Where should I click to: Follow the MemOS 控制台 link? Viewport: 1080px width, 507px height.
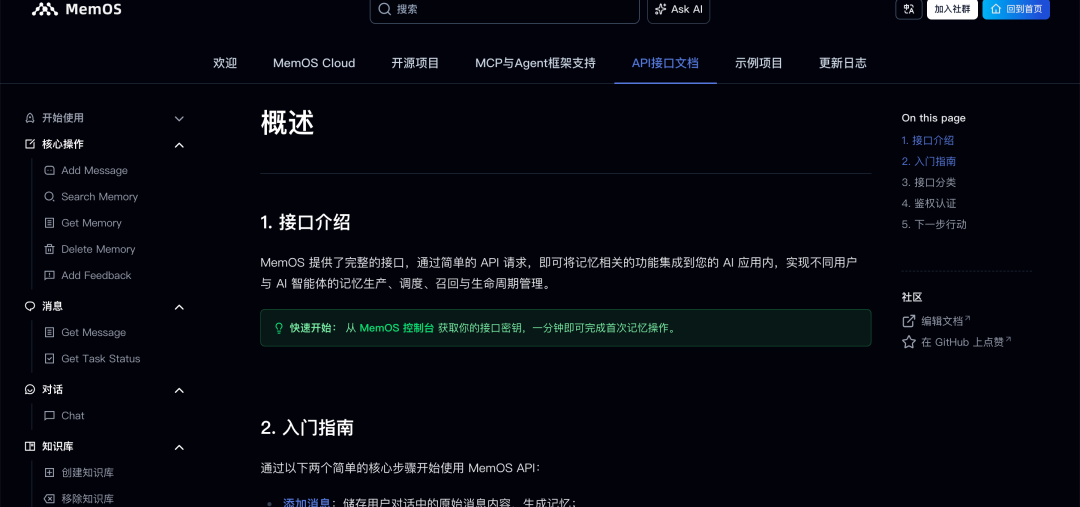point(397,328)
